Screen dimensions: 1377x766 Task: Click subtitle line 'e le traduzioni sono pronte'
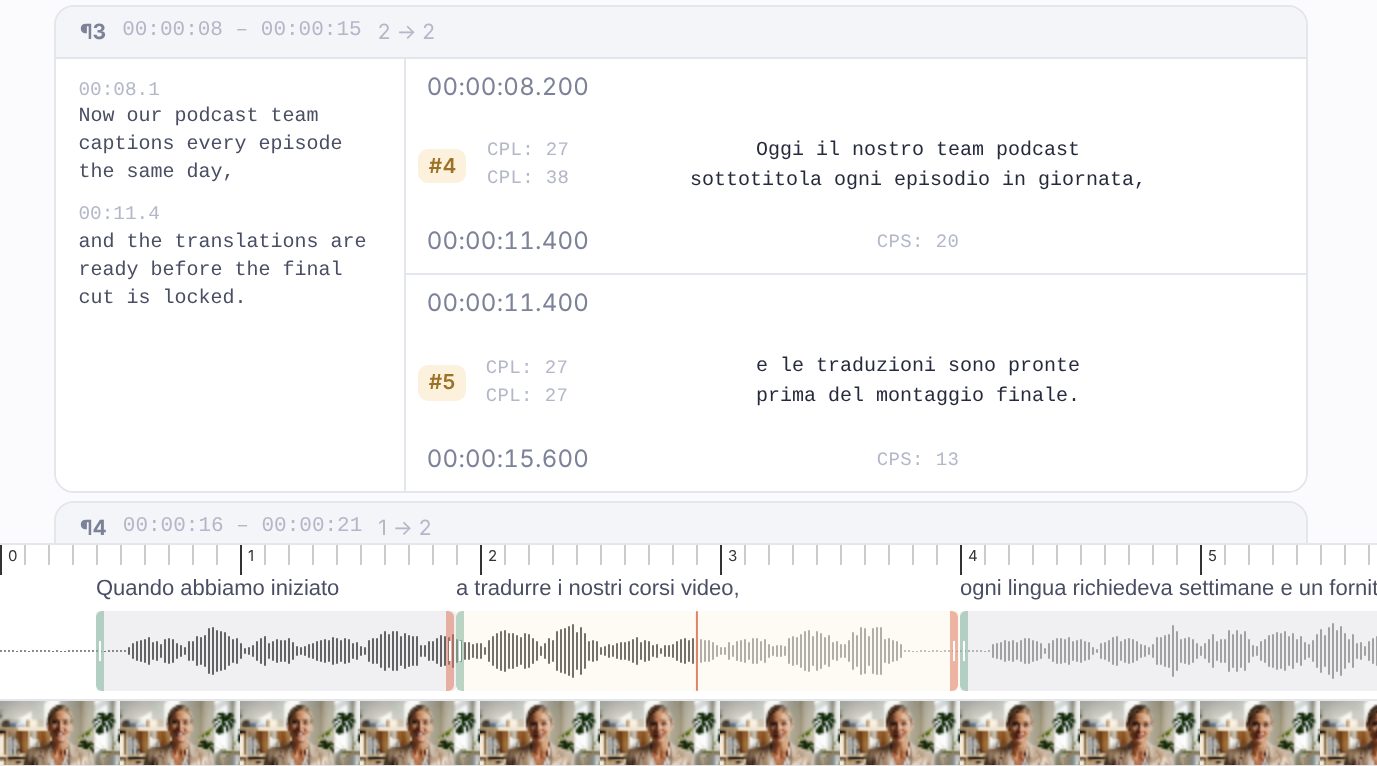918,365
